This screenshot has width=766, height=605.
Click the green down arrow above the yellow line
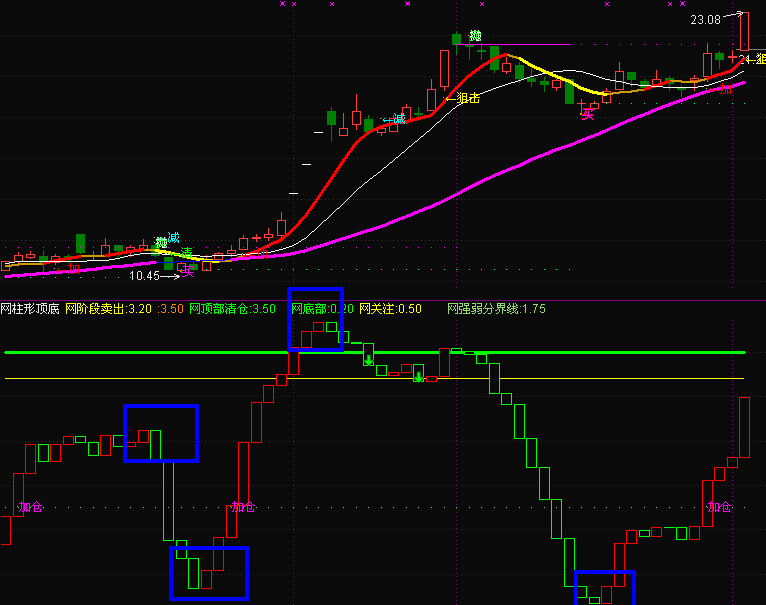click(419, 376)
